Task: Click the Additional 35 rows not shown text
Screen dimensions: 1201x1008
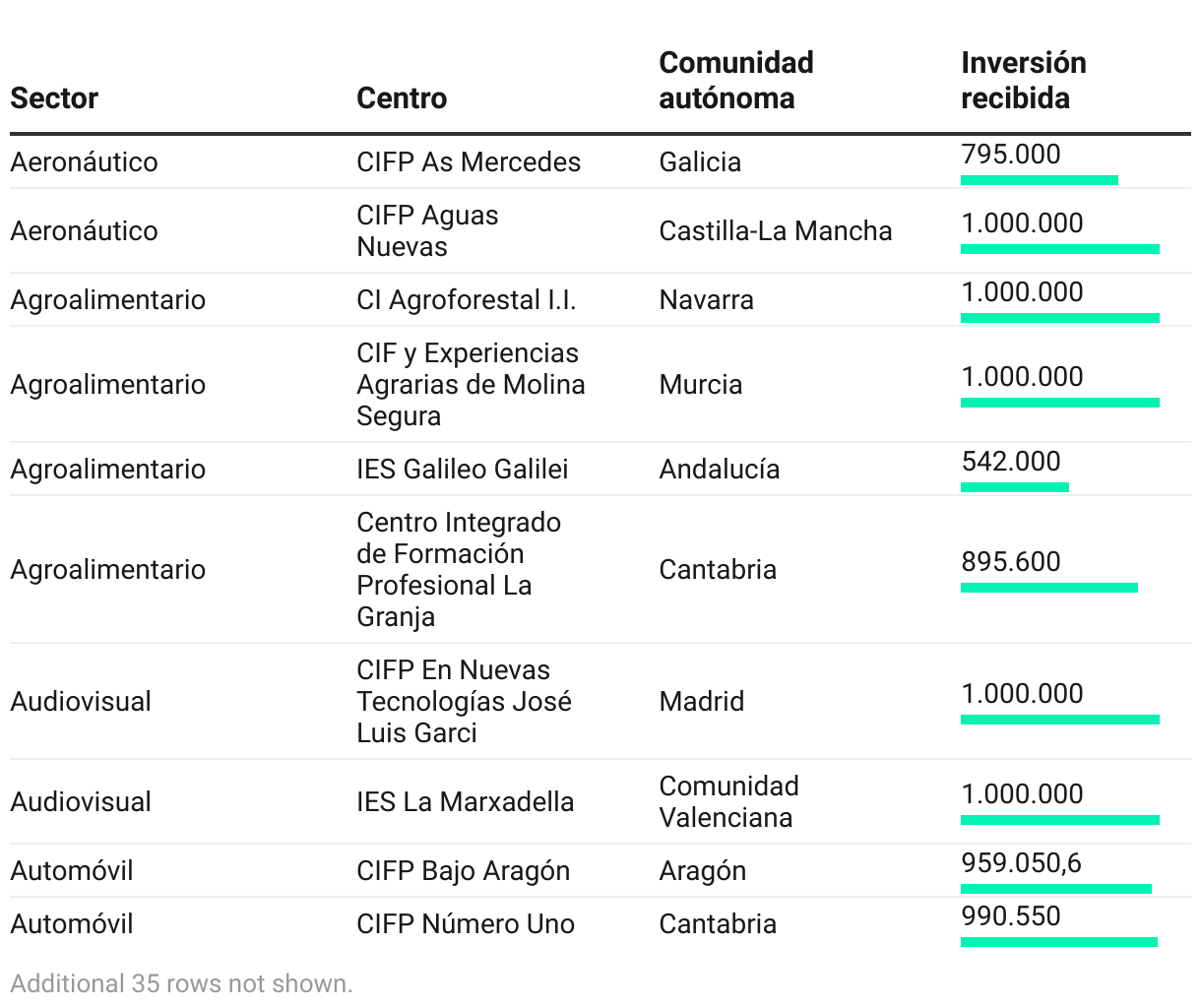Action: 181,983
